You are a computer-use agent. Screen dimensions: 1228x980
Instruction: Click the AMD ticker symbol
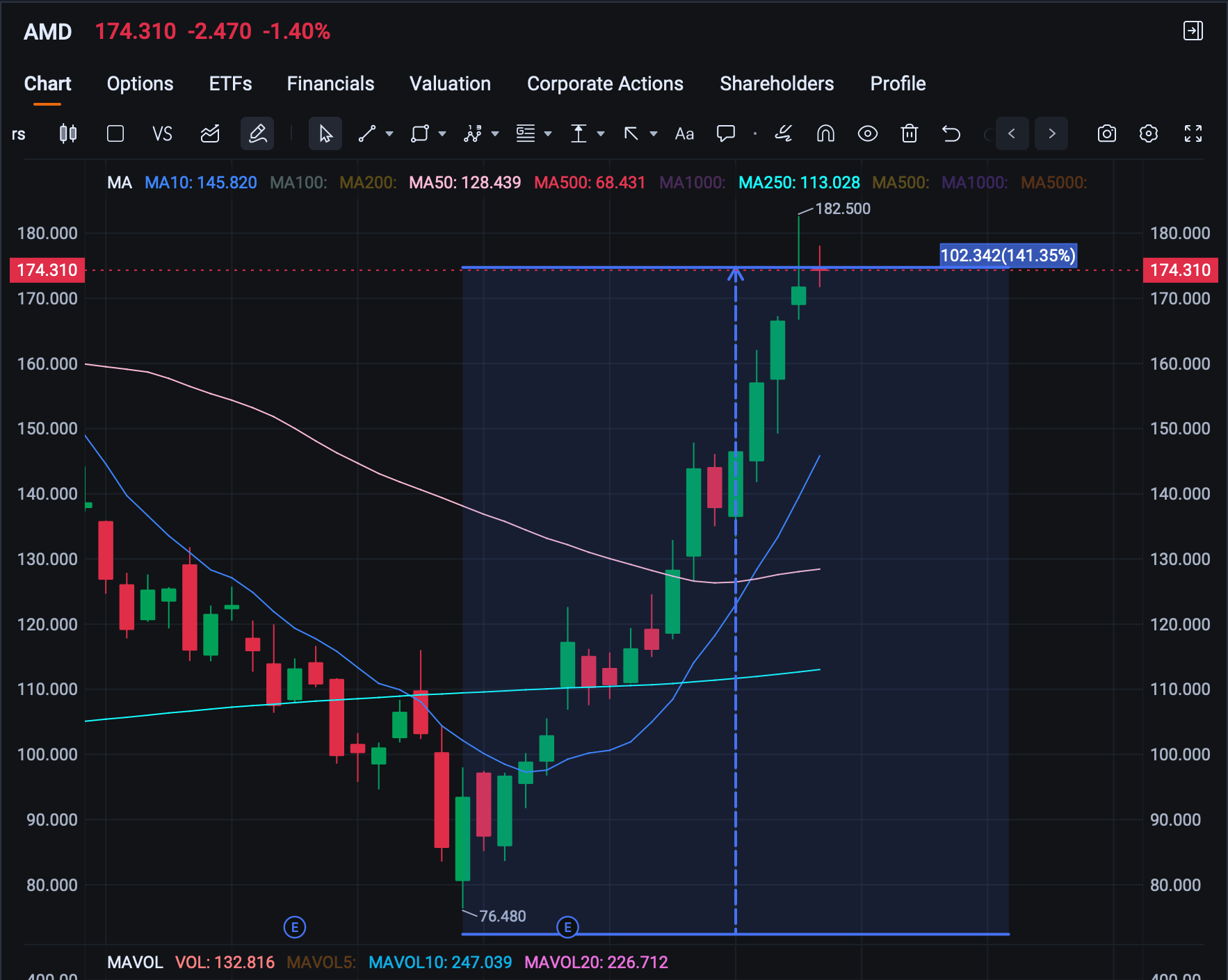48,32
